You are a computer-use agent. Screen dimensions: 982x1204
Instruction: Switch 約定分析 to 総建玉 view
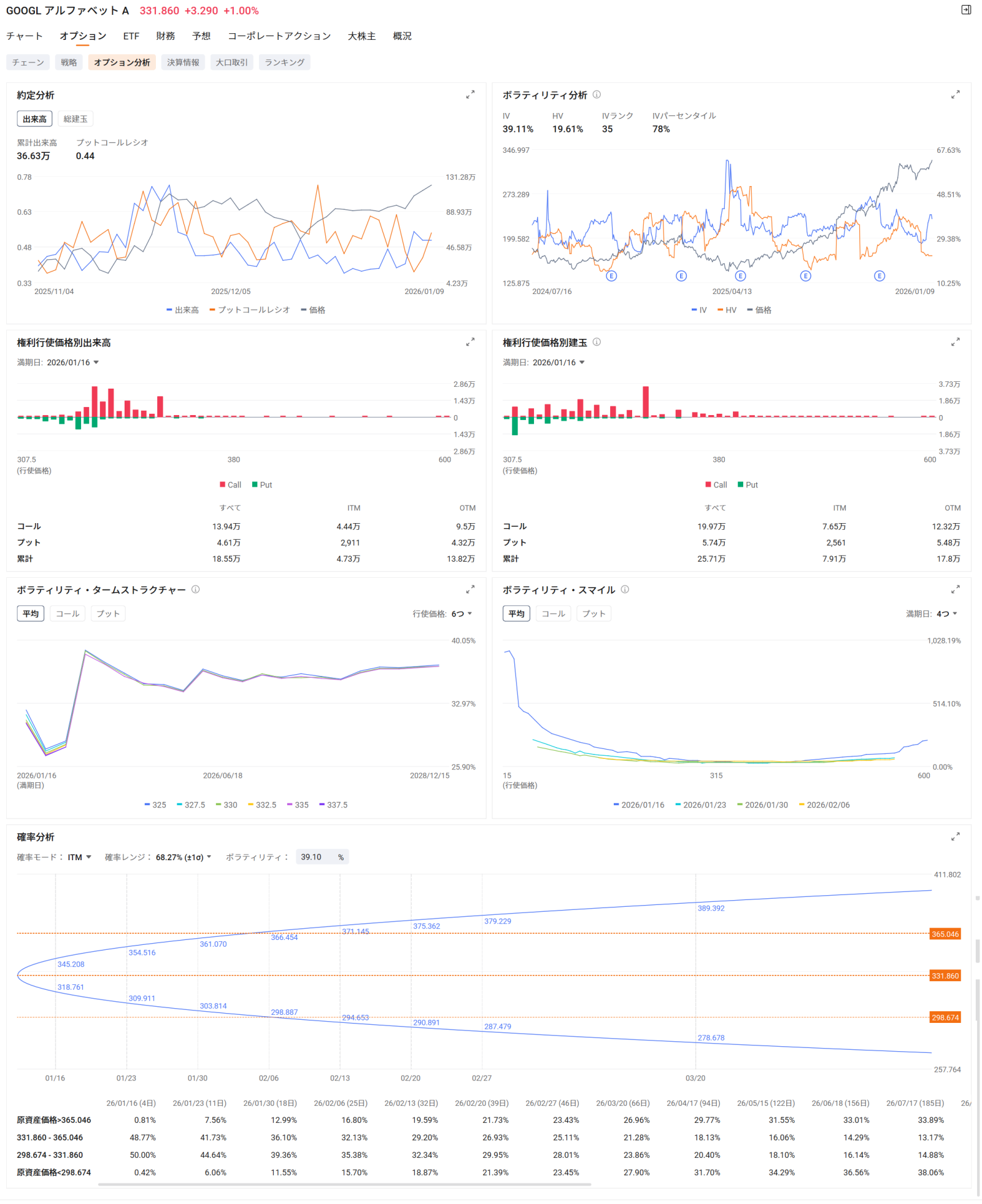[75, 119]
